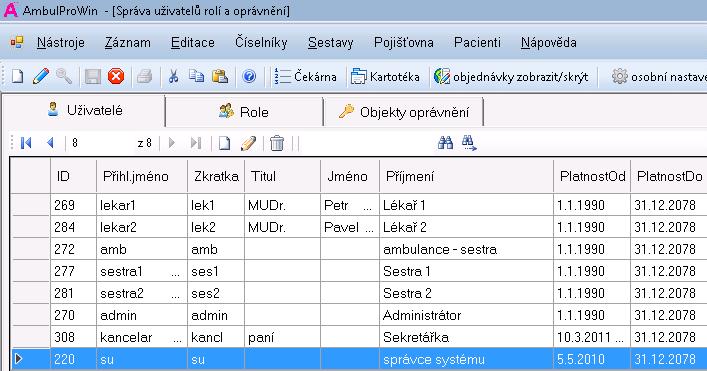Click the AmbulProWin title bar logo
Screen dimensions: 707x371
[10, 10]
